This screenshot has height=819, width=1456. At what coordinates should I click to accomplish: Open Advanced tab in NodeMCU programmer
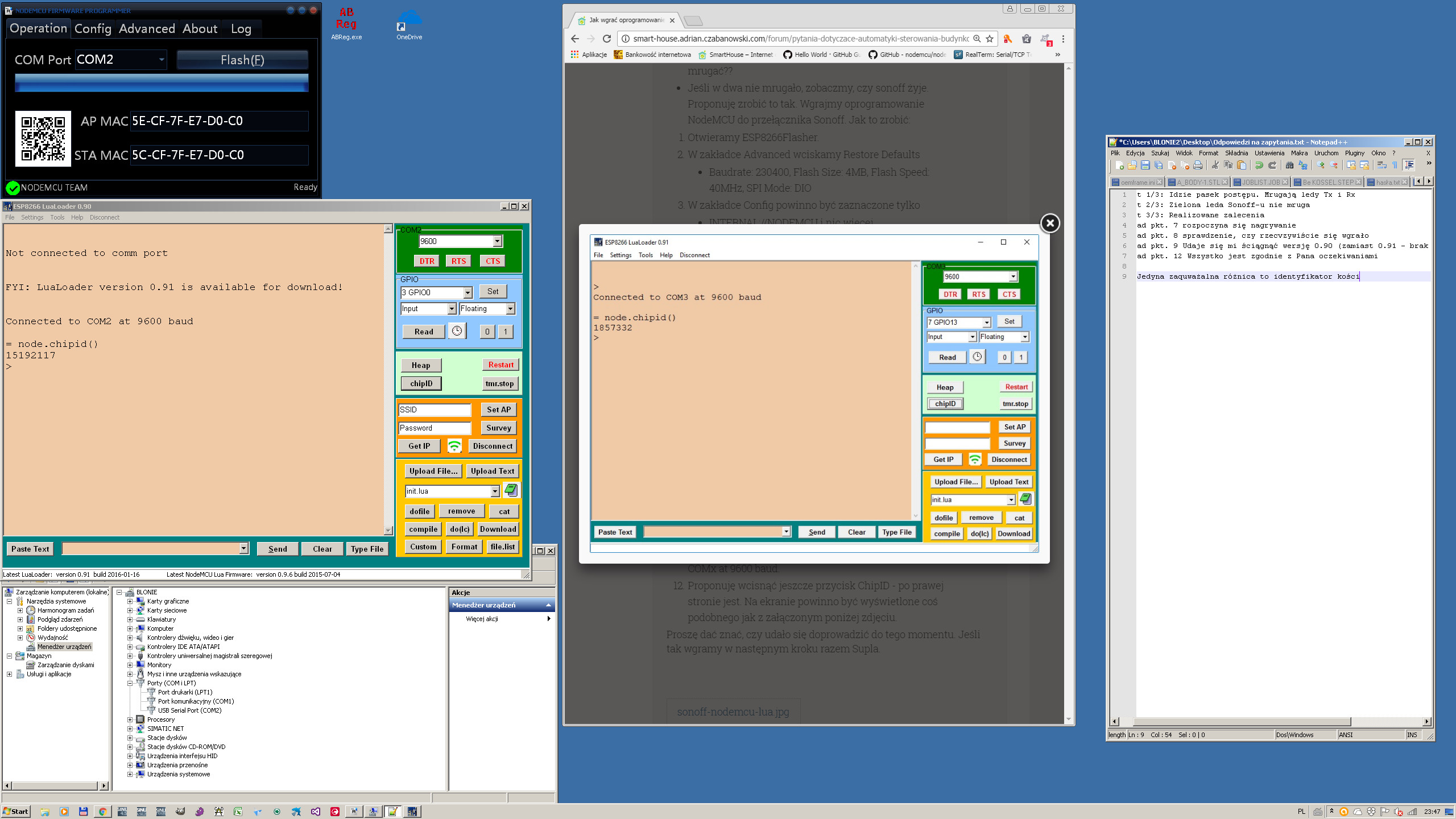pos(147,28)
